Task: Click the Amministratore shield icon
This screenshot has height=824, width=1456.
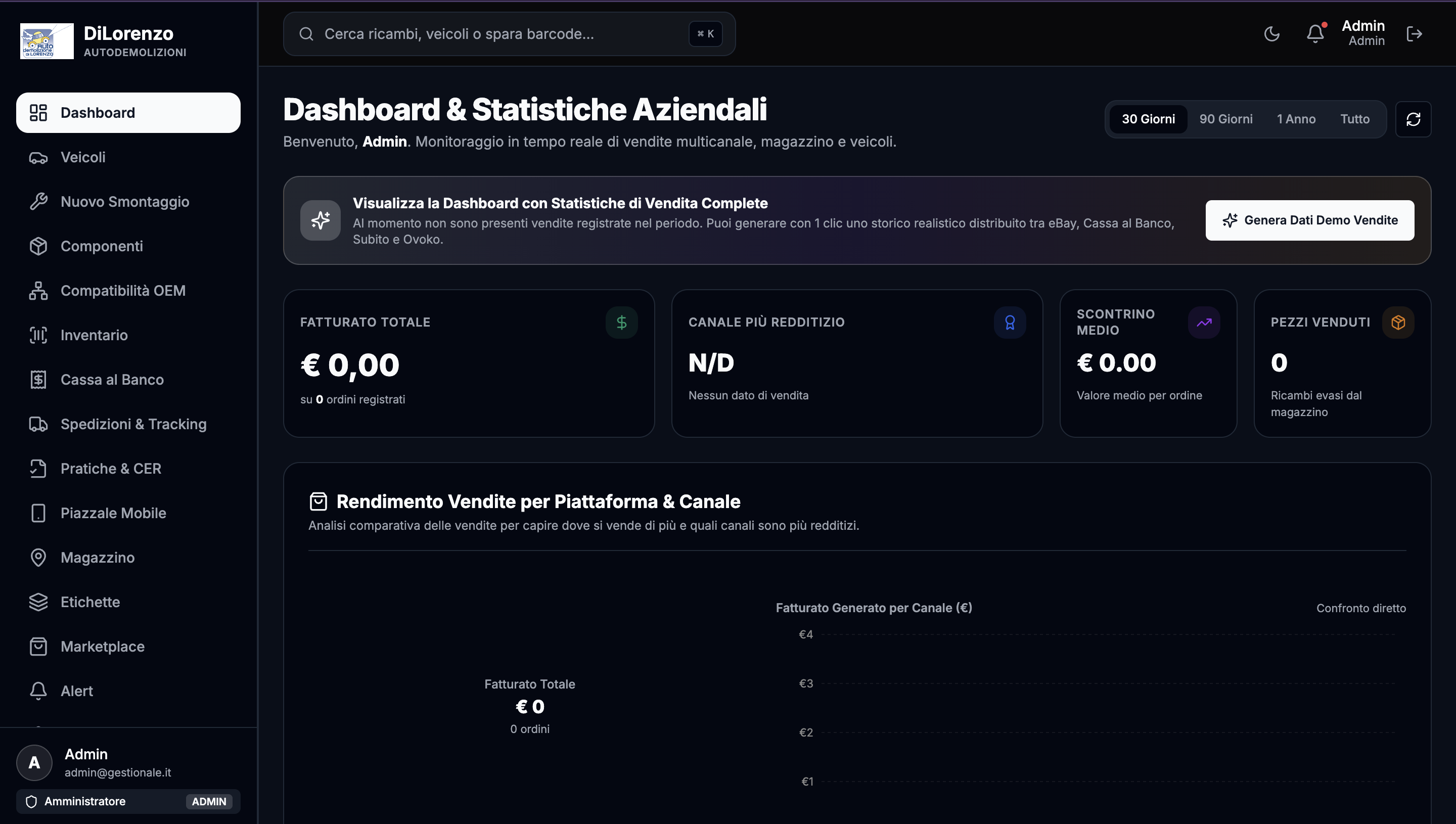Action: coord(32,801)
